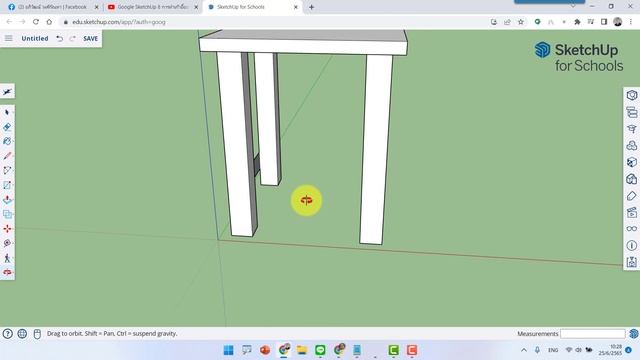Redo the last undone action
The width and height of the screenshot is (640, 360).
point(72,38)
